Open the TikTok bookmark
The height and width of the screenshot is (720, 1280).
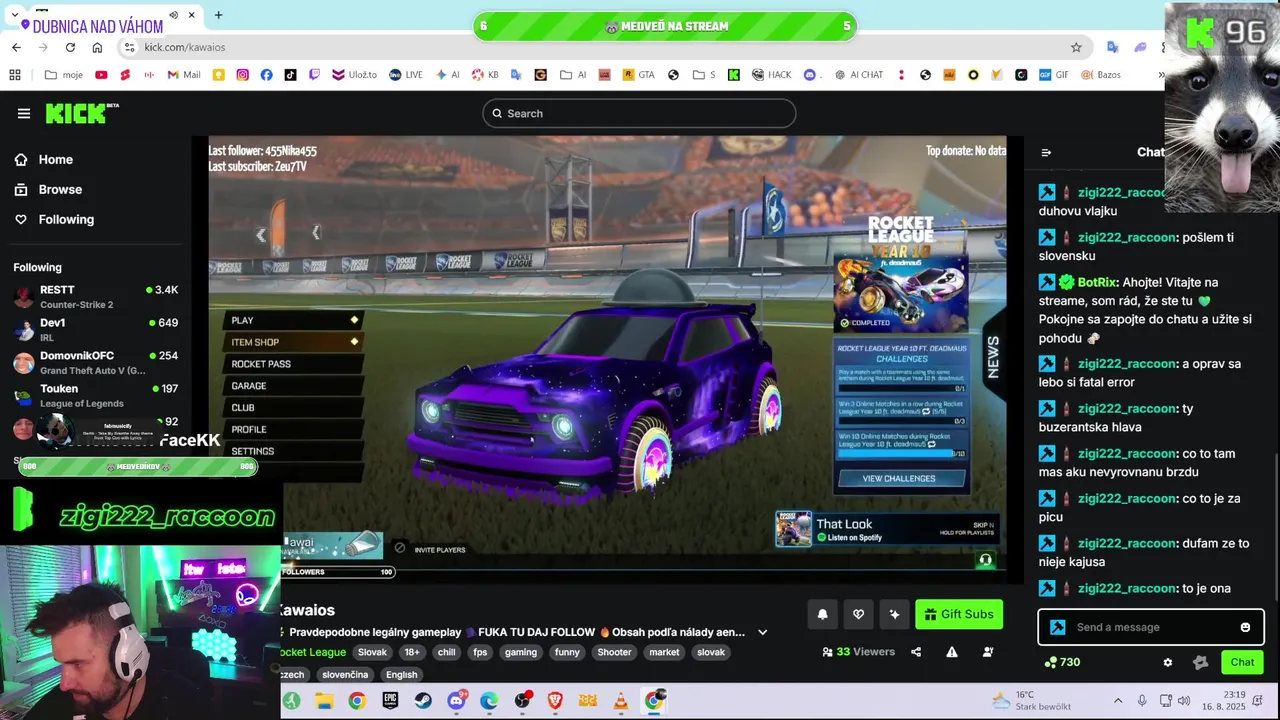click(x=290, y=75)
